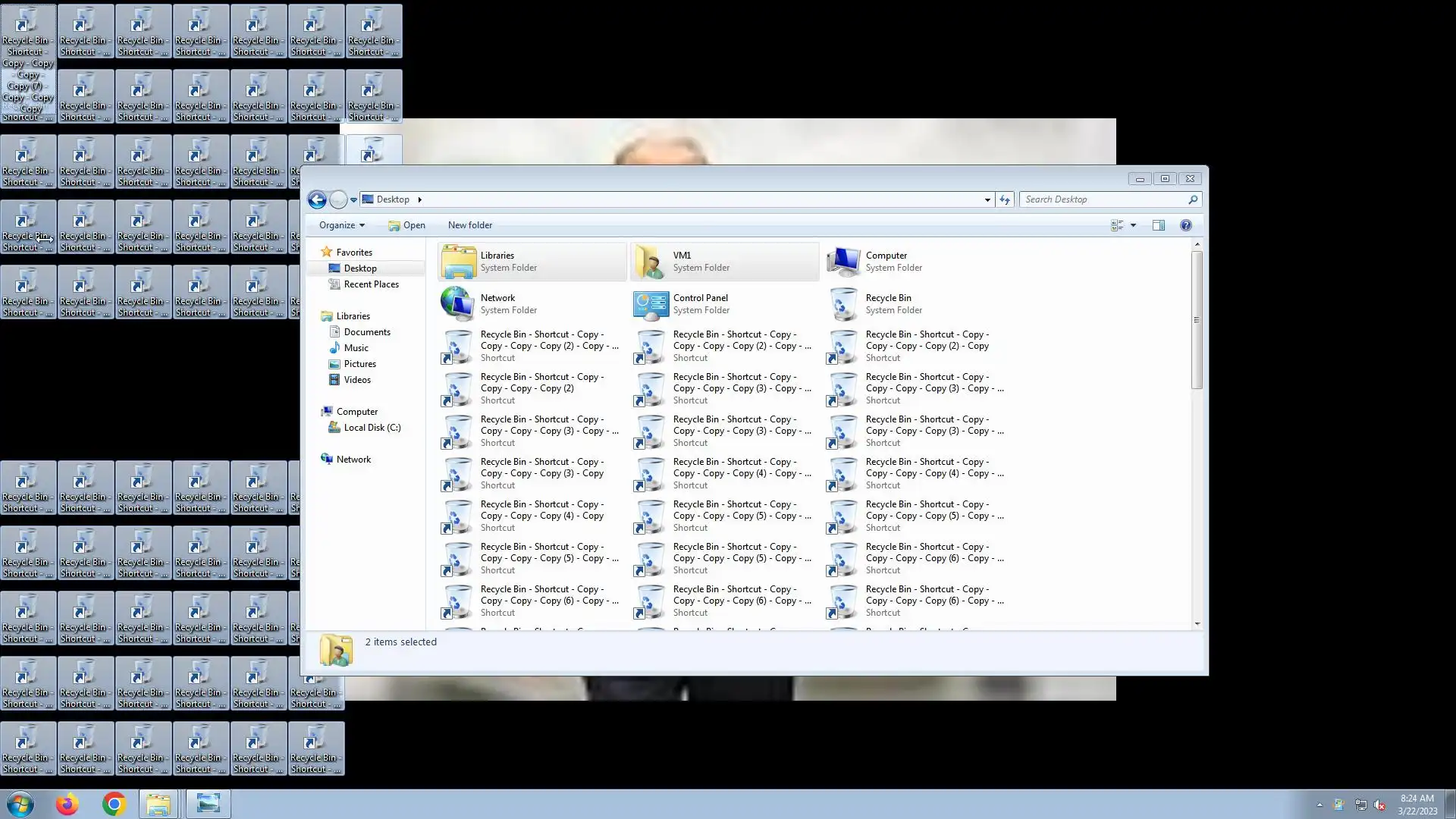Launch Firefox from the taskbar
Viewport: 1456px width, 819px height.
67,804
